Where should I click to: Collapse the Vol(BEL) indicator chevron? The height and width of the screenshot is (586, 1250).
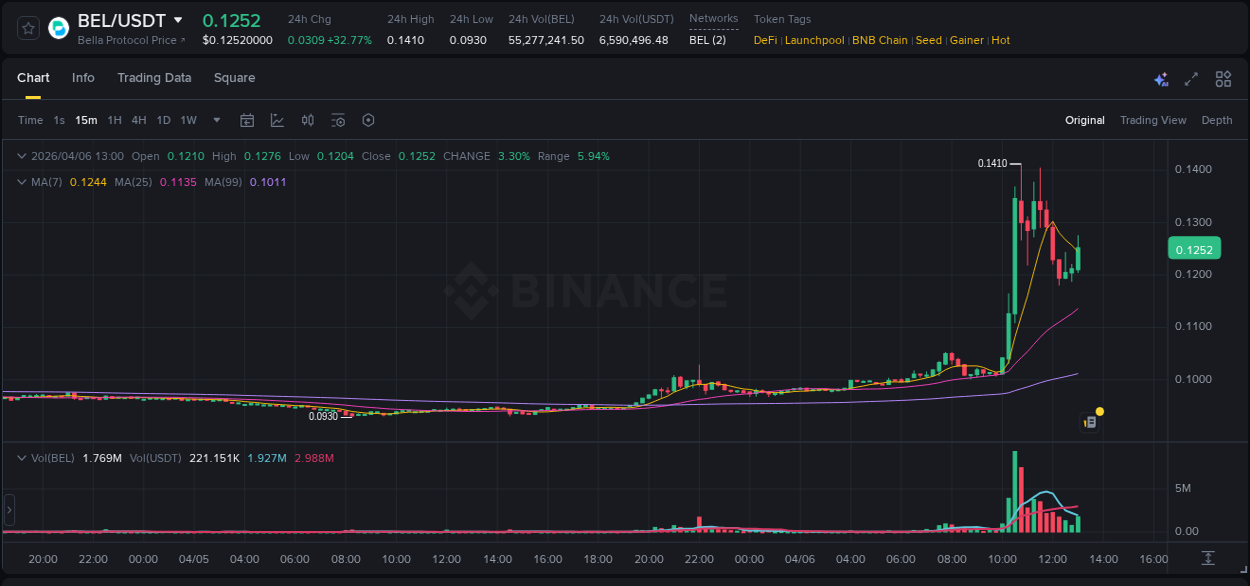22,458
